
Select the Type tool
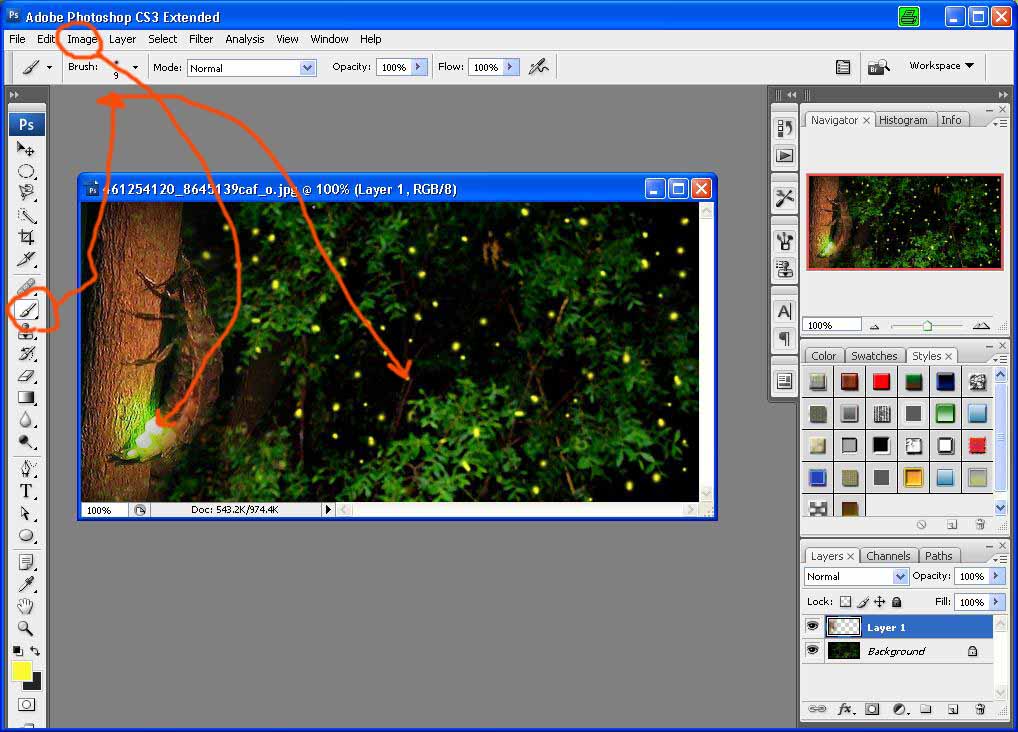pyautogui.click(x=27, y=491)
